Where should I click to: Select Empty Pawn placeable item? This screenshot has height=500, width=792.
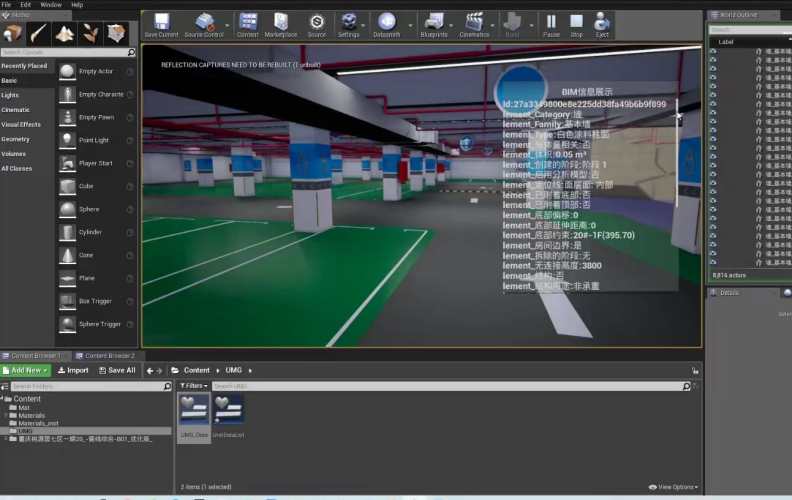pyautogui.click(x=95, y=117)
